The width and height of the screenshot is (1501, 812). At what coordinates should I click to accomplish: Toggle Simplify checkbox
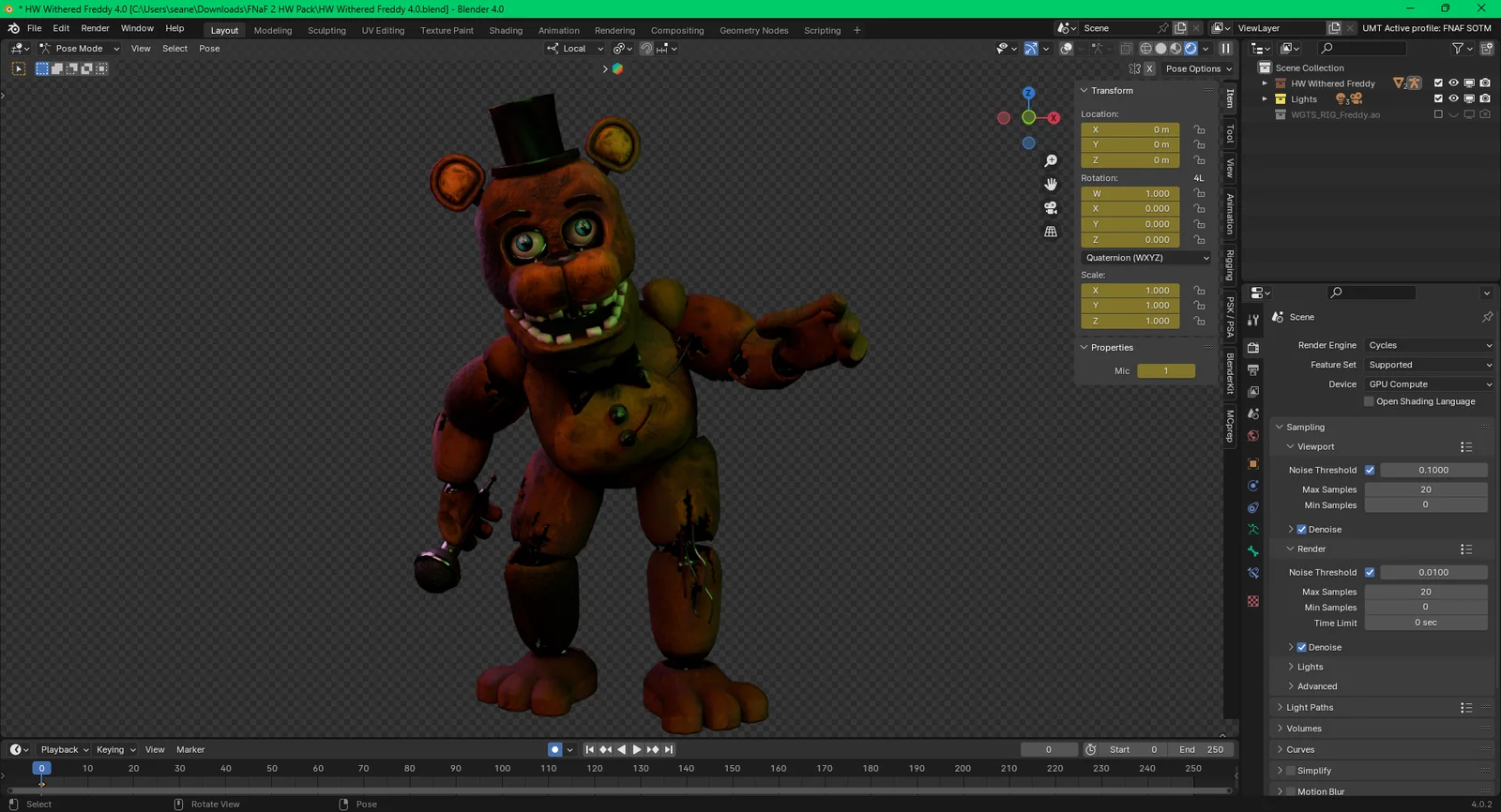[1291, 771]
